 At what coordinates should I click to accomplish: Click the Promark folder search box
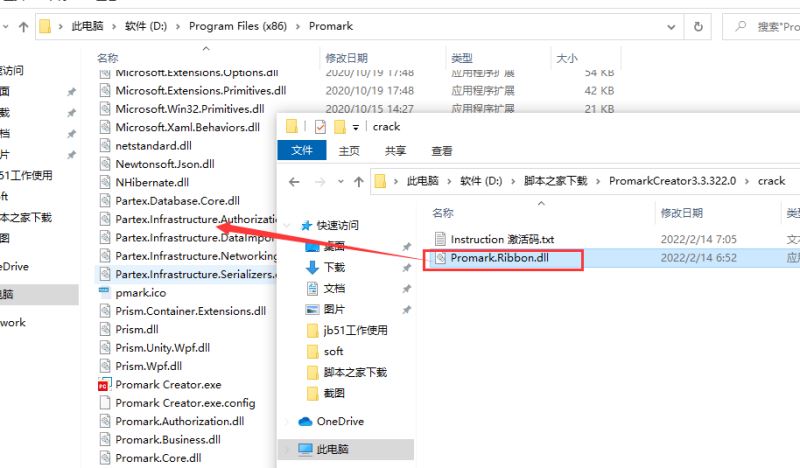(762, 27)
